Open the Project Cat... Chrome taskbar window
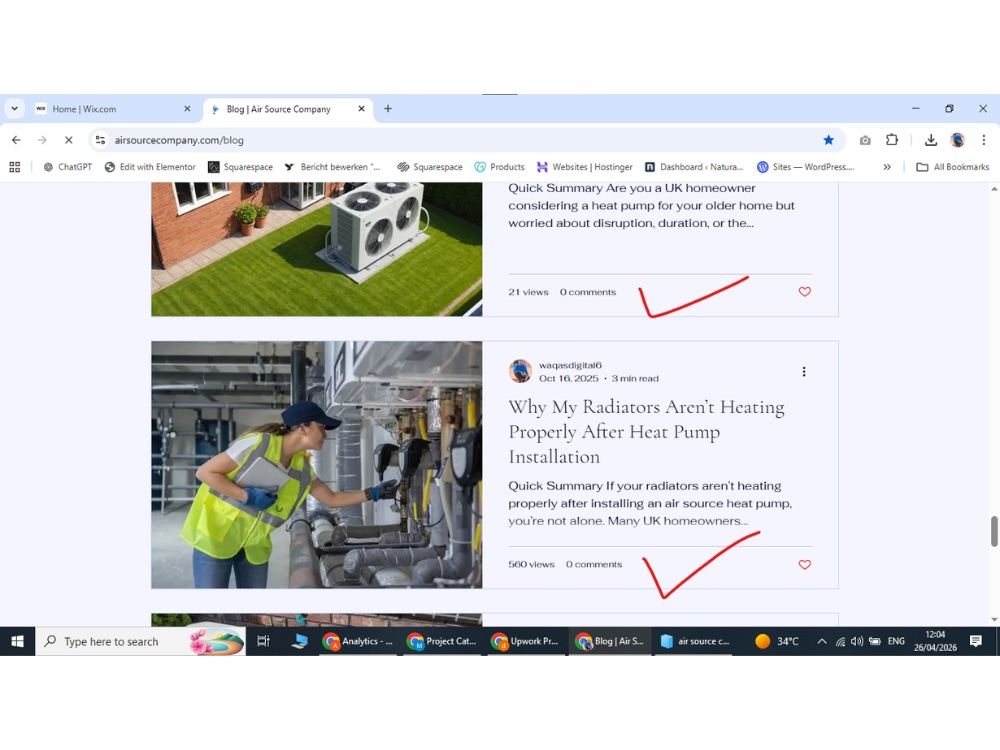 click(442, 641)
